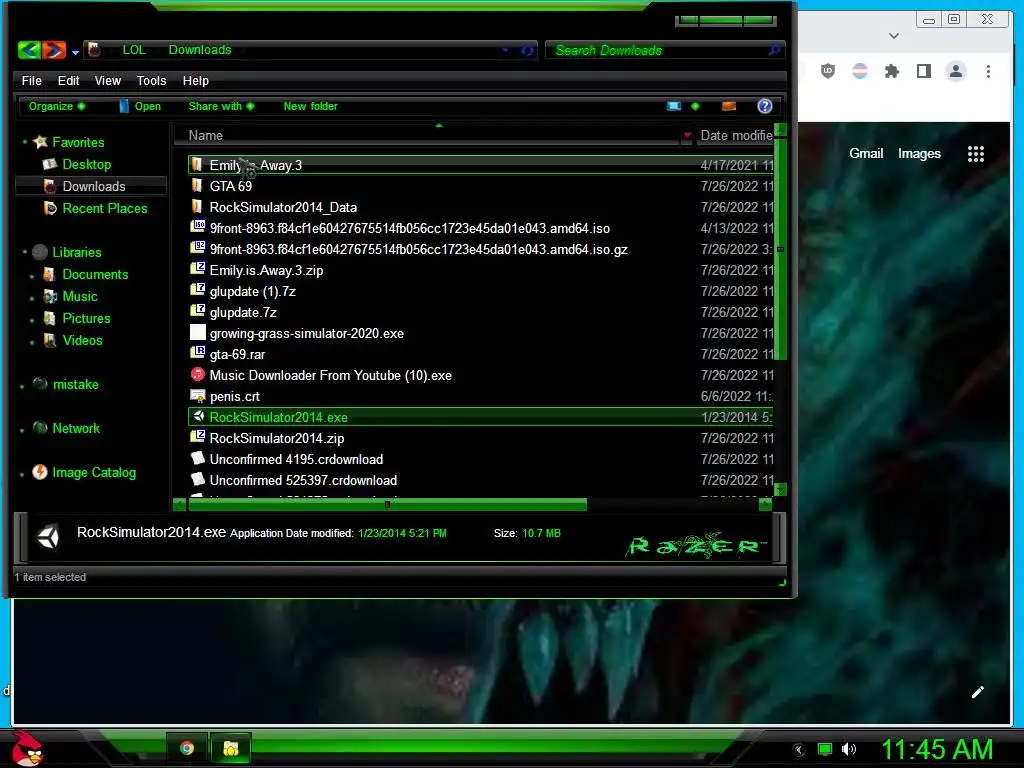The width and height of the screenshot is (1024, 768).
Task: Open the Music library
Action: 80,296
